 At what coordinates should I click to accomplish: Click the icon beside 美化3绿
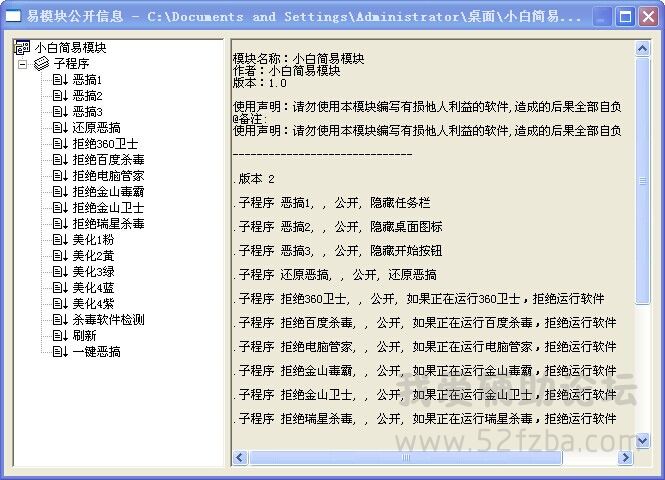click(x=60, y=271)
